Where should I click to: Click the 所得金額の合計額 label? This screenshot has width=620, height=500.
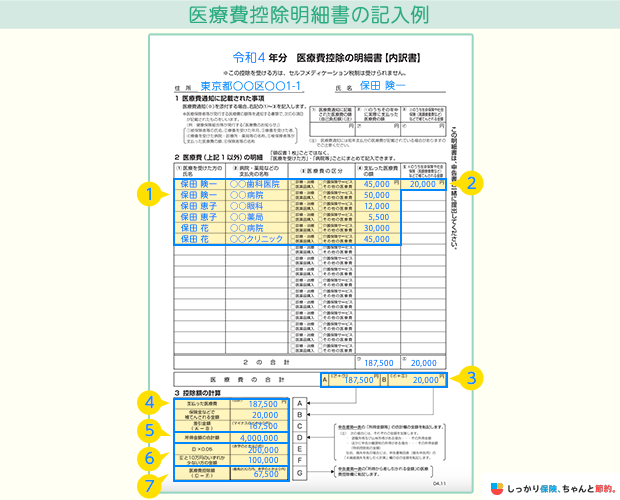pyautogui.click(x=202, y=438)
